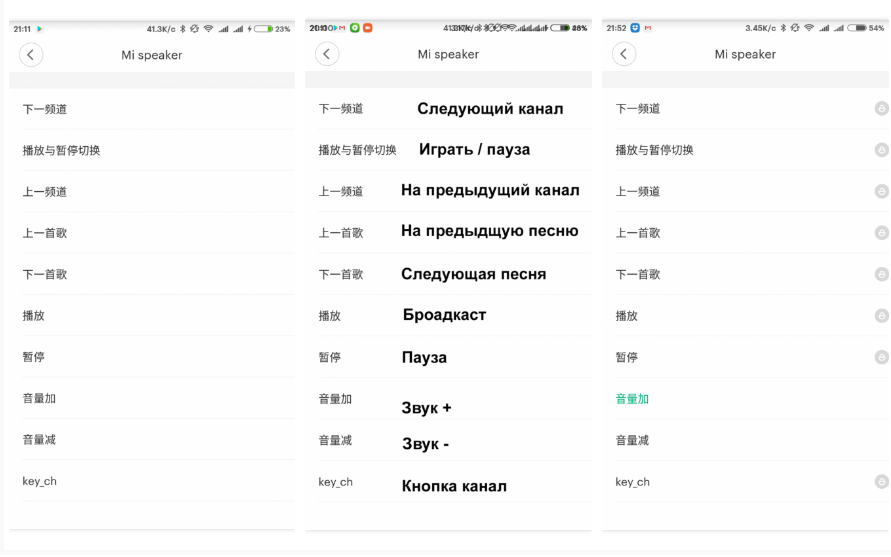Tap the back arrow in the 23% battery screen
This screenshot has width=891, height=557.
tap(31, 55)
